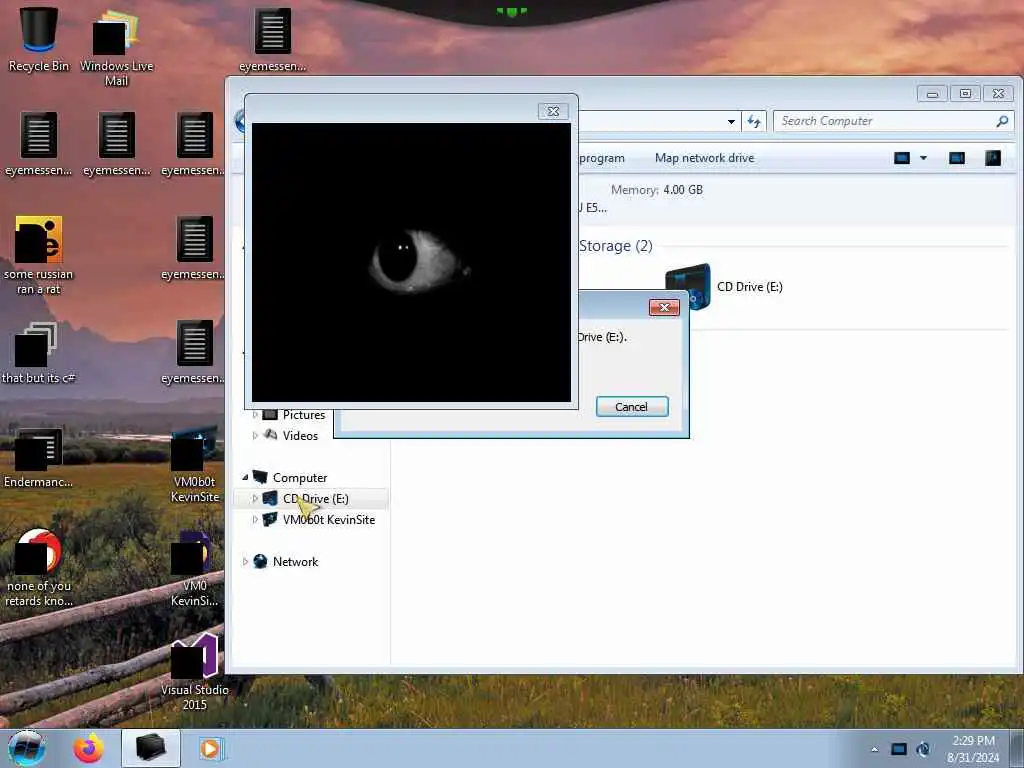Image resolution: width=1024 pixels, height=768 pixels.
Task: Click 'Map network drive' in toolbar
Action: [704, 158]
